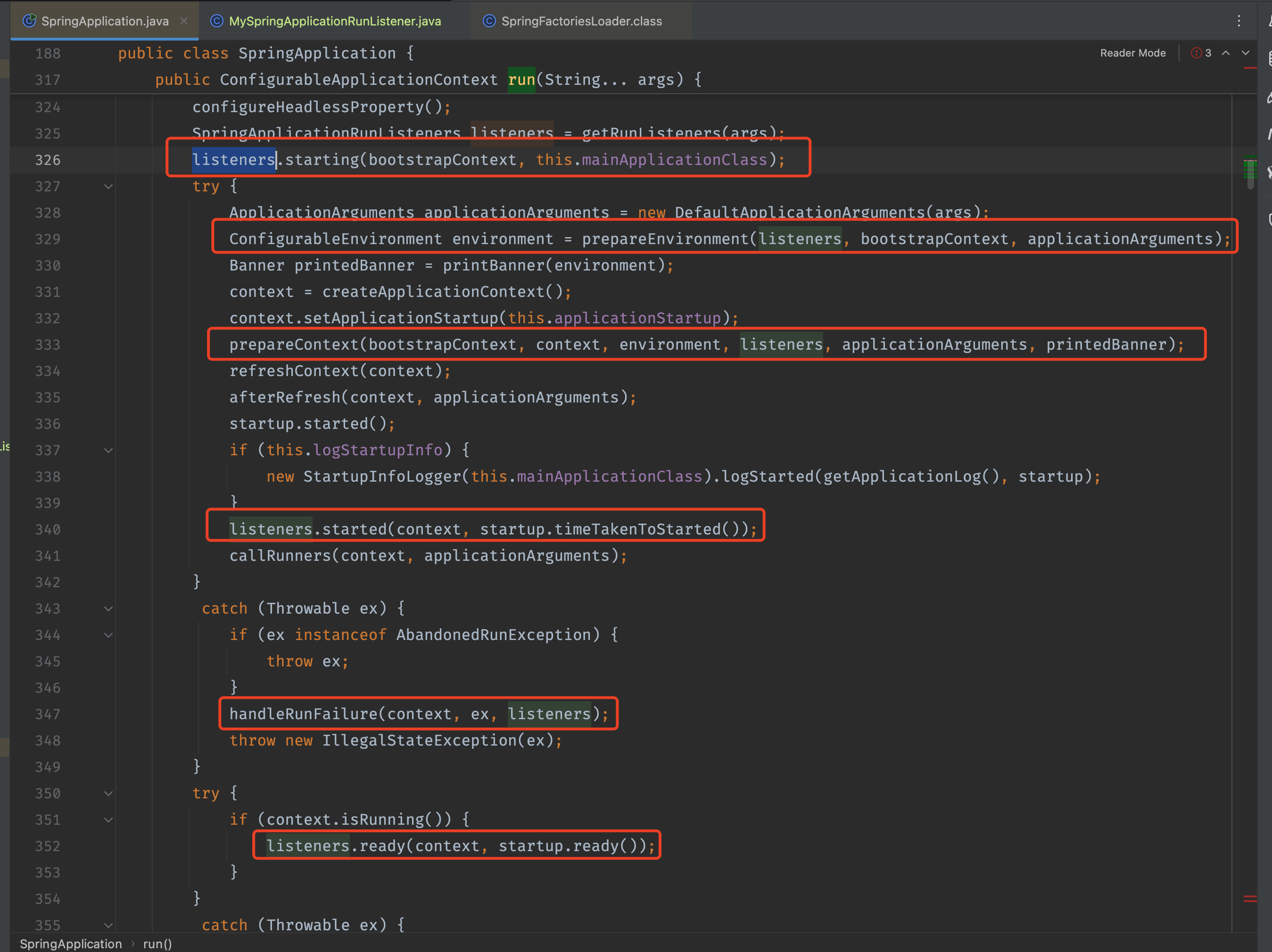The width and height of the screenshot is (1272, 952).
Task: Click StartupInfoLogger on line 338
Action: point(382,476)
